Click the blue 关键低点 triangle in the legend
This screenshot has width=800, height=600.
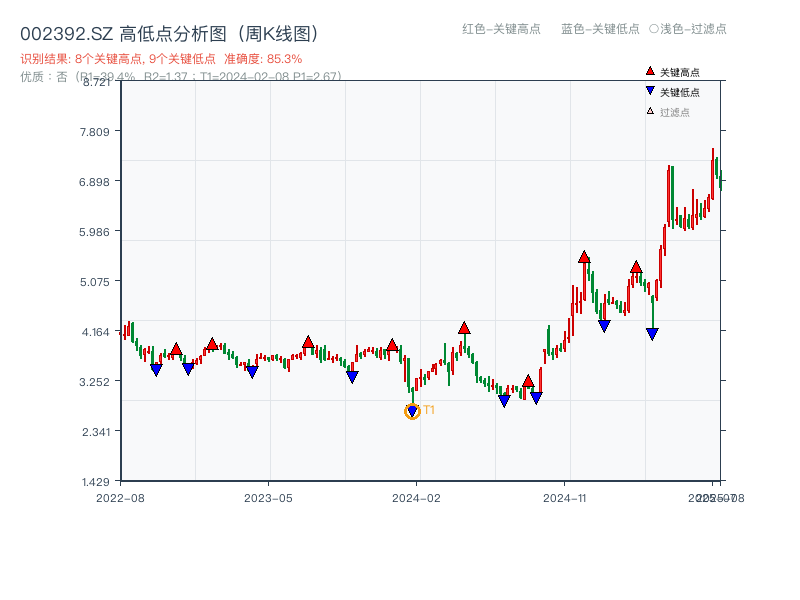pyautogui.click(x=650, y=91)
